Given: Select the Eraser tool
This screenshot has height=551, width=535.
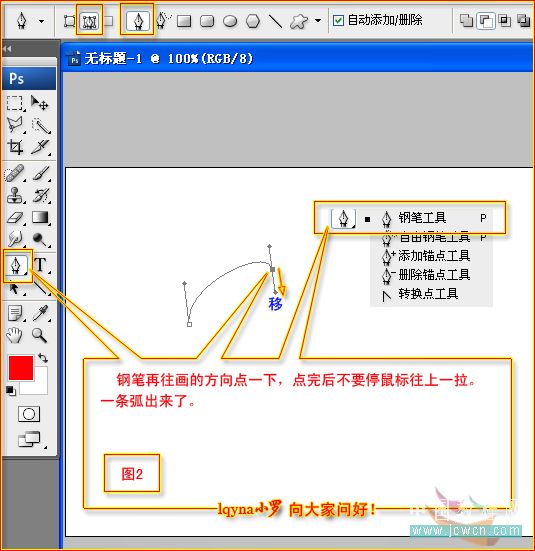Looking at the screenshot, I should click(15, 218).
